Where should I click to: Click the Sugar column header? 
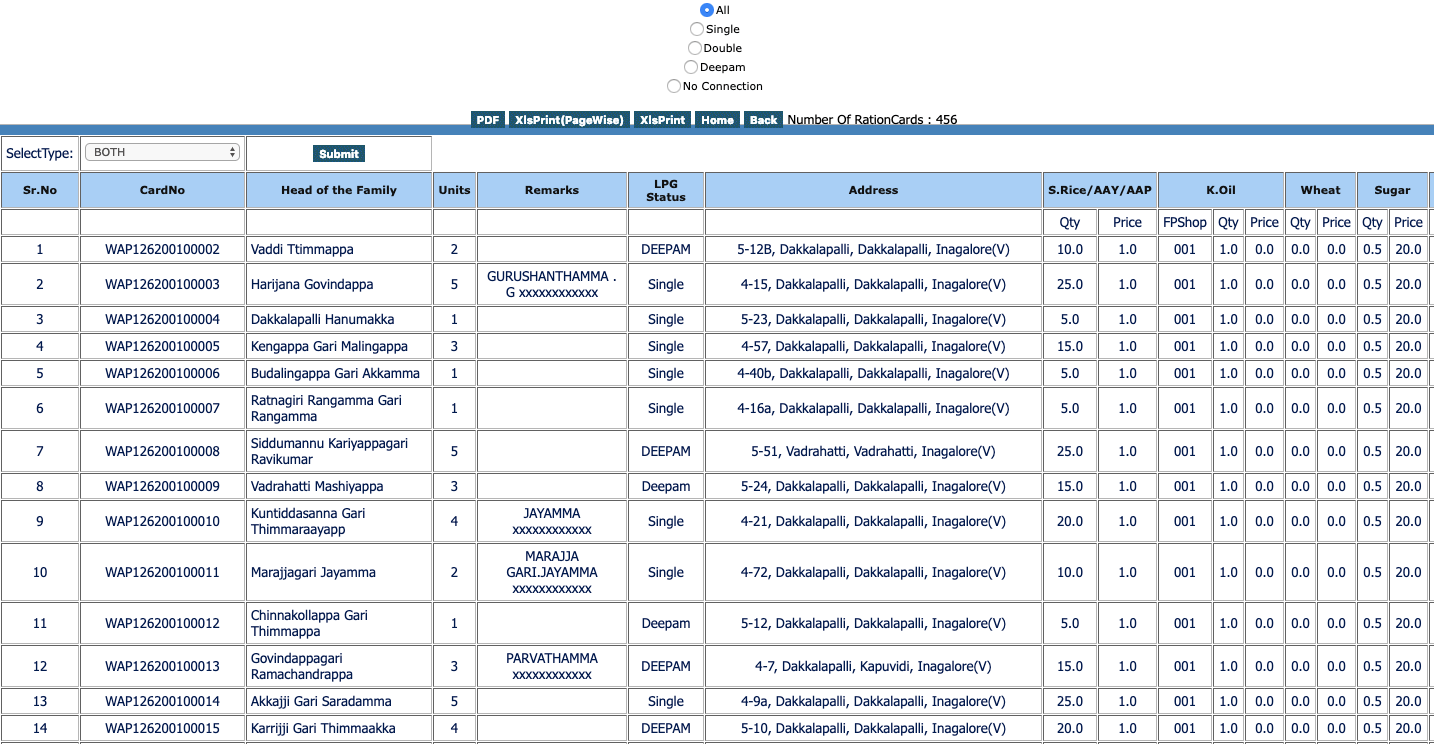(1392, 190)
